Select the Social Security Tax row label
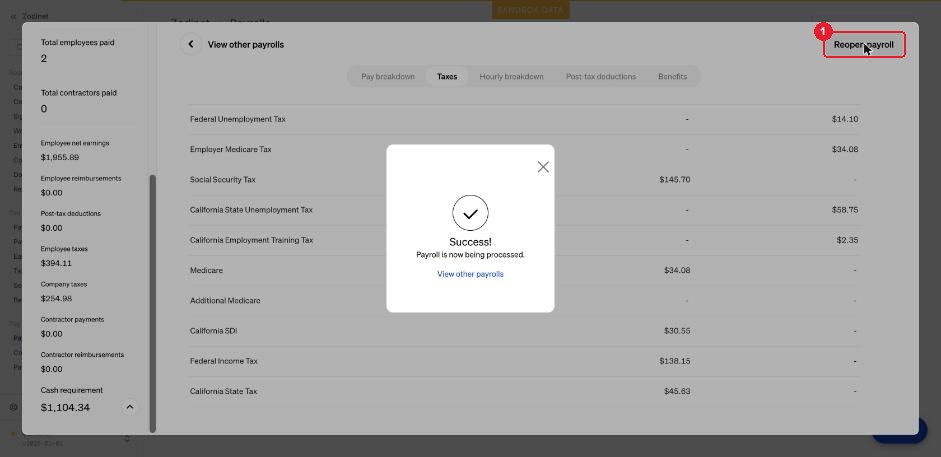Screen dimensions: 941x457 (223, 179)
